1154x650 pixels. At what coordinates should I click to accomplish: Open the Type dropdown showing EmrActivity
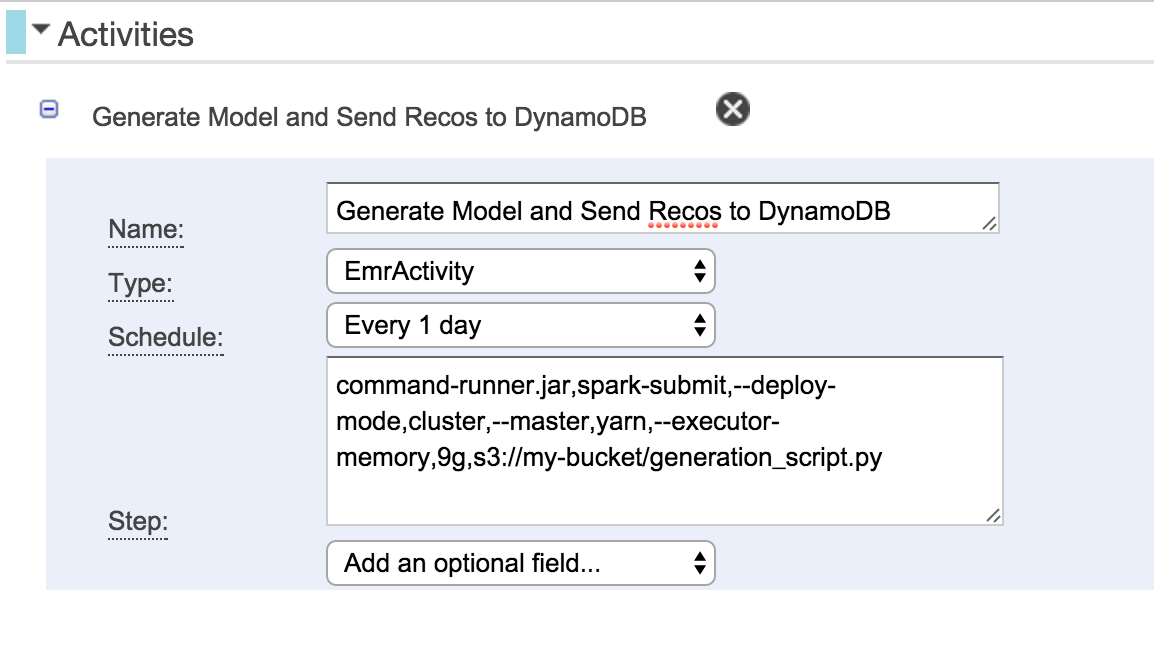click(520, 271)
